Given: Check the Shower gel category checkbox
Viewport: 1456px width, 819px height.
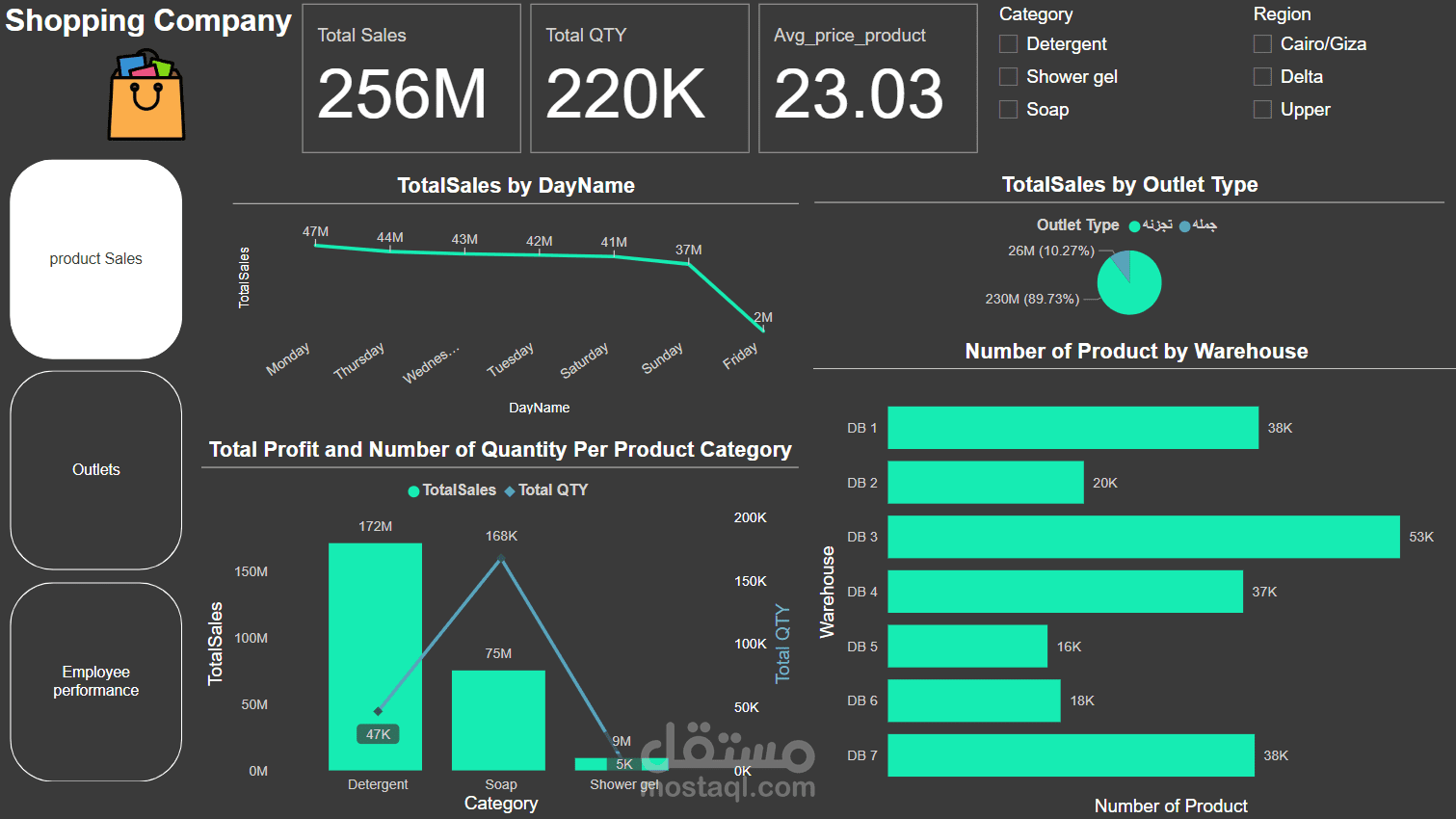Looking at the screenshot, I should click(1008, 77).
